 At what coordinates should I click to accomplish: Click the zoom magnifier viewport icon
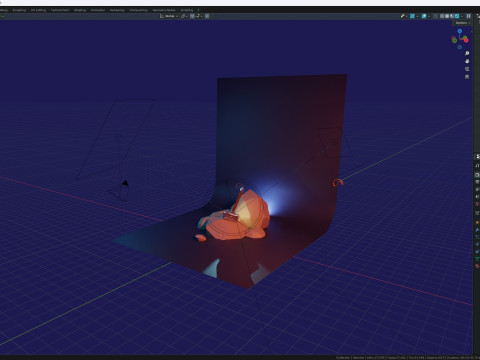467,53
